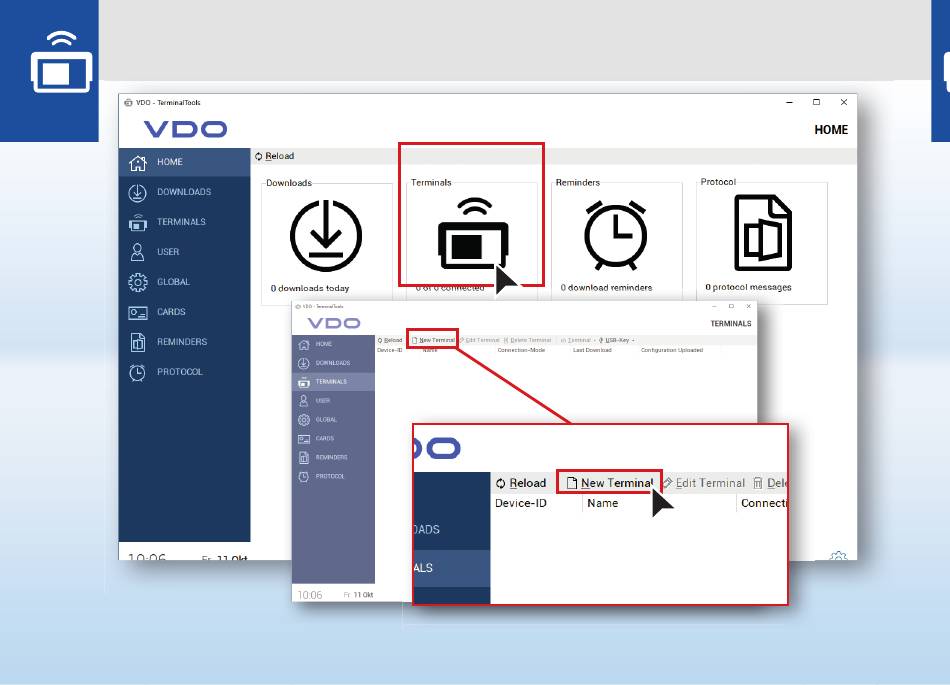Select GLOBAL in the small Terminals window sidebar
Image resolution: width=950 pixels, height=685 pixels.
coord(333,419)
